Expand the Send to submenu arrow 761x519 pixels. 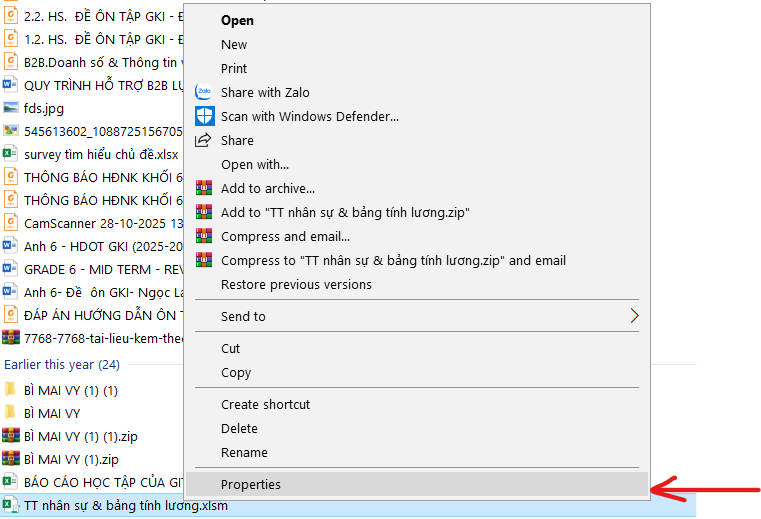click(634, 316)
